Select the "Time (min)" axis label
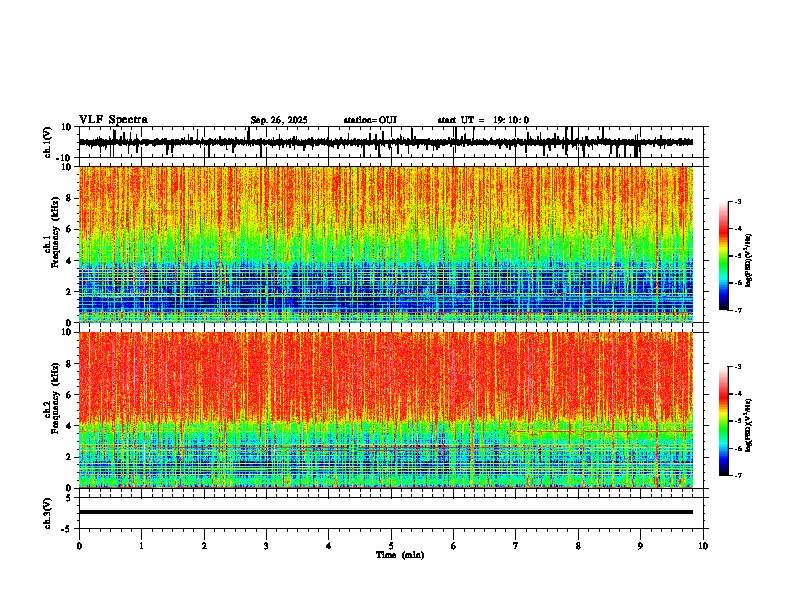Image resolution: width=792 pixels, height=612 pixels. click(x=400, y=555)
